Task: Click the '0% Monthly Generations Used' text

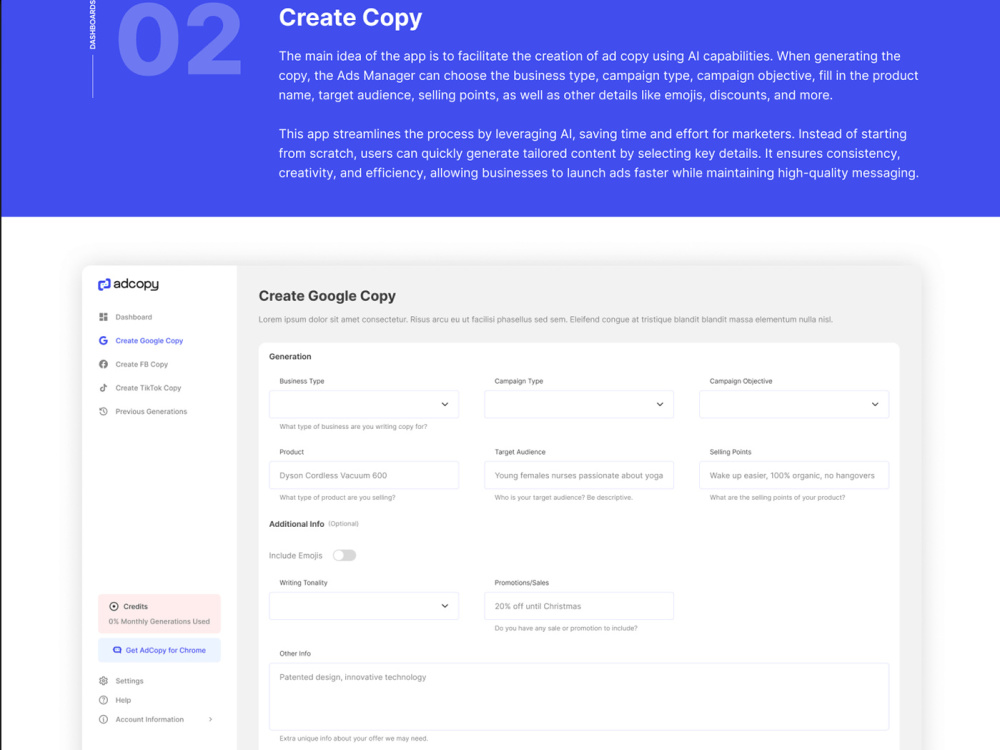Action: 159,622
